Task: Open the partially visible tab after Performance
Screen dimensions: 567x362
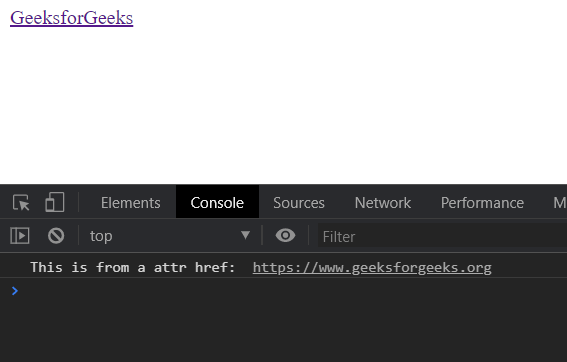Action: tap(559, 203)
